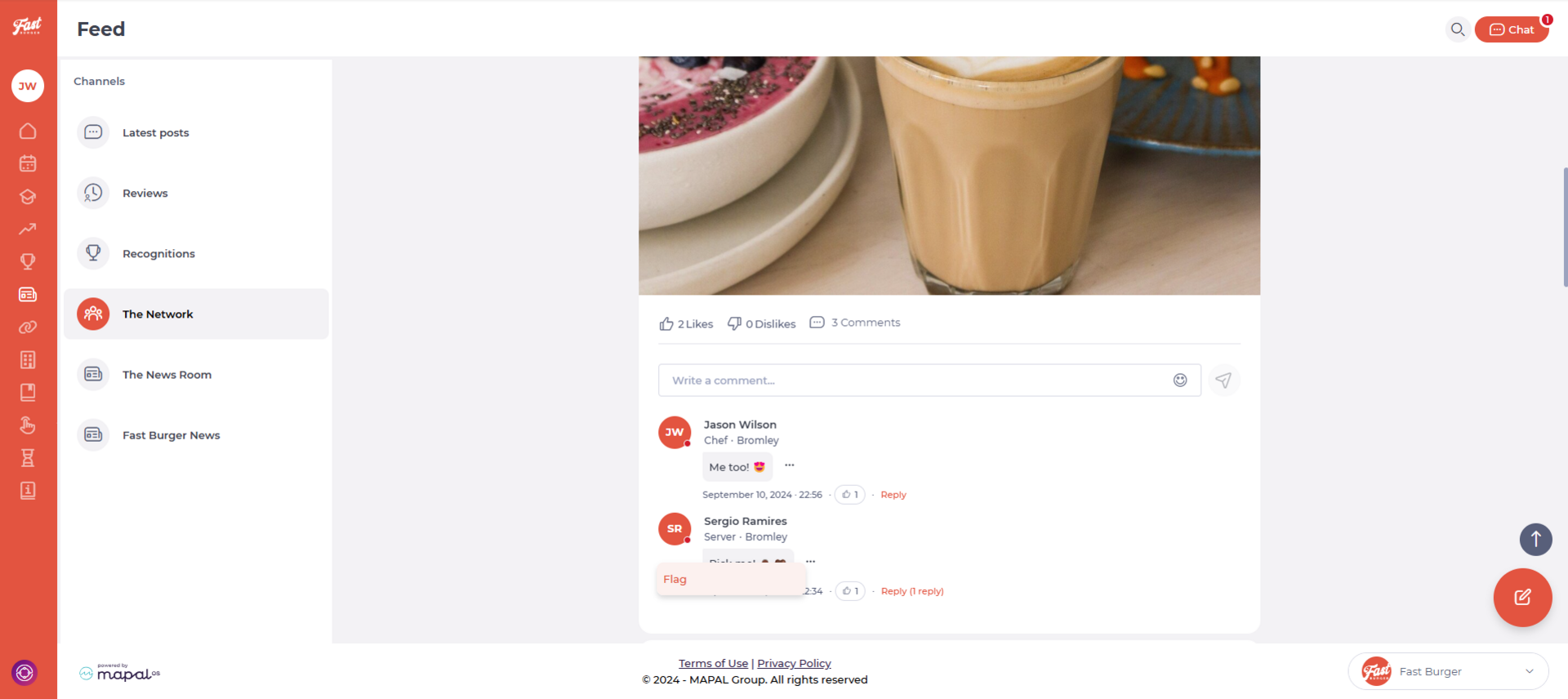Toggle dislike on the post (0 Dislikes)
This screenshot has width=1568, height=699.
pos(761,323)
